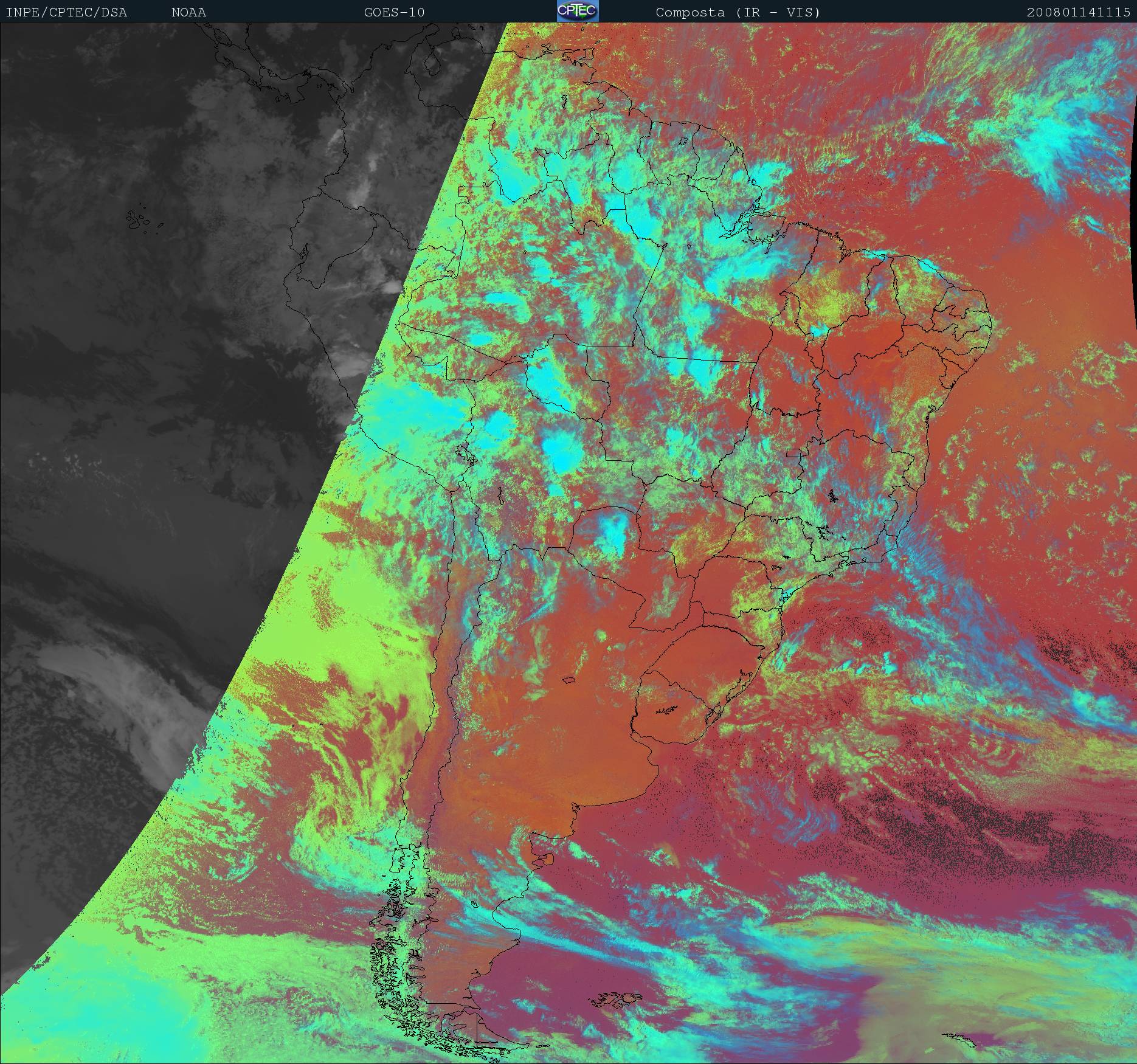Image resolution: width=1137 pixels, height=1064 pixels.
Task: Click the GOES-10 satellite label
Action: (x=395, y=12)
